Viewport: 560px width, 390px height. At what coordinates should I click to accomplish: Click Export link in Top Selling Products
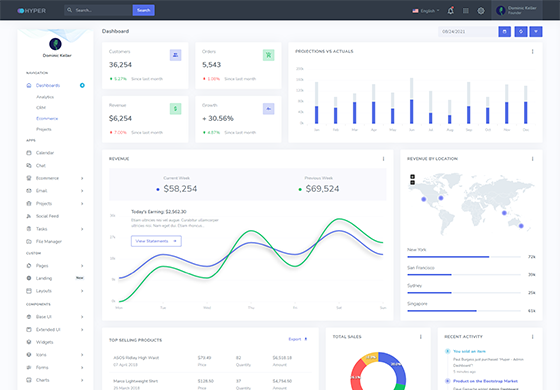coord(298,339)
